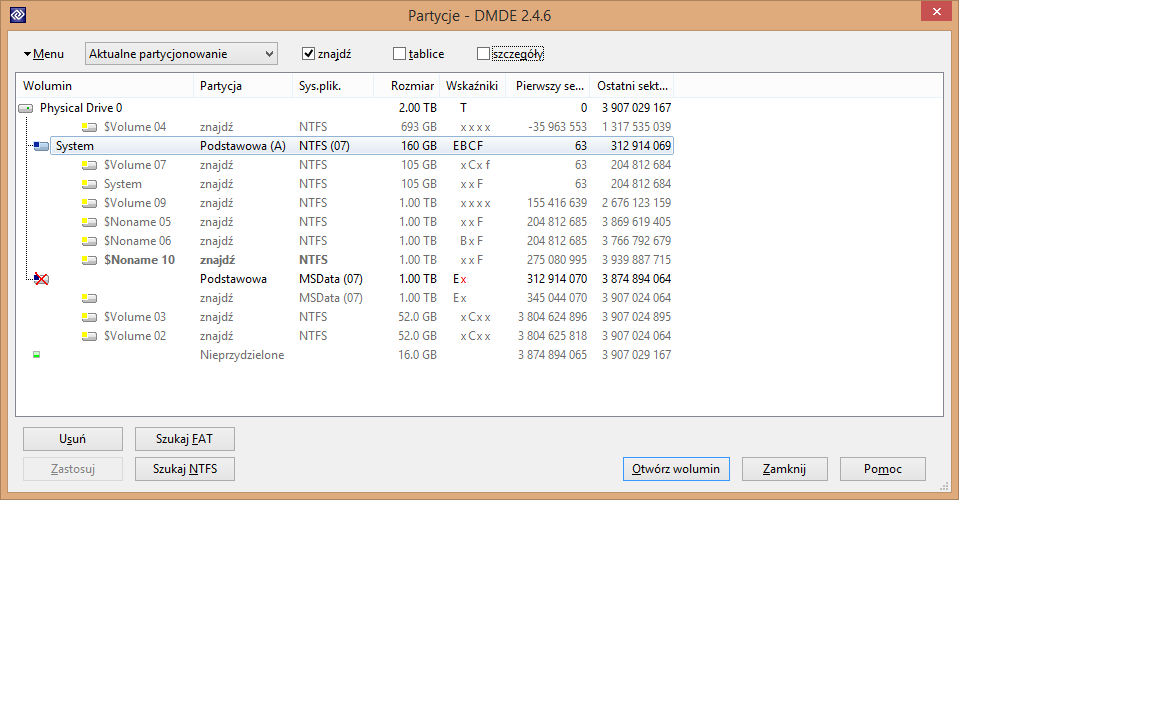Click the 'Ostatni sekt...' column header
The width and height of the screenshot is (1152, 720).
pyautogui.click(x=633, y=86)
